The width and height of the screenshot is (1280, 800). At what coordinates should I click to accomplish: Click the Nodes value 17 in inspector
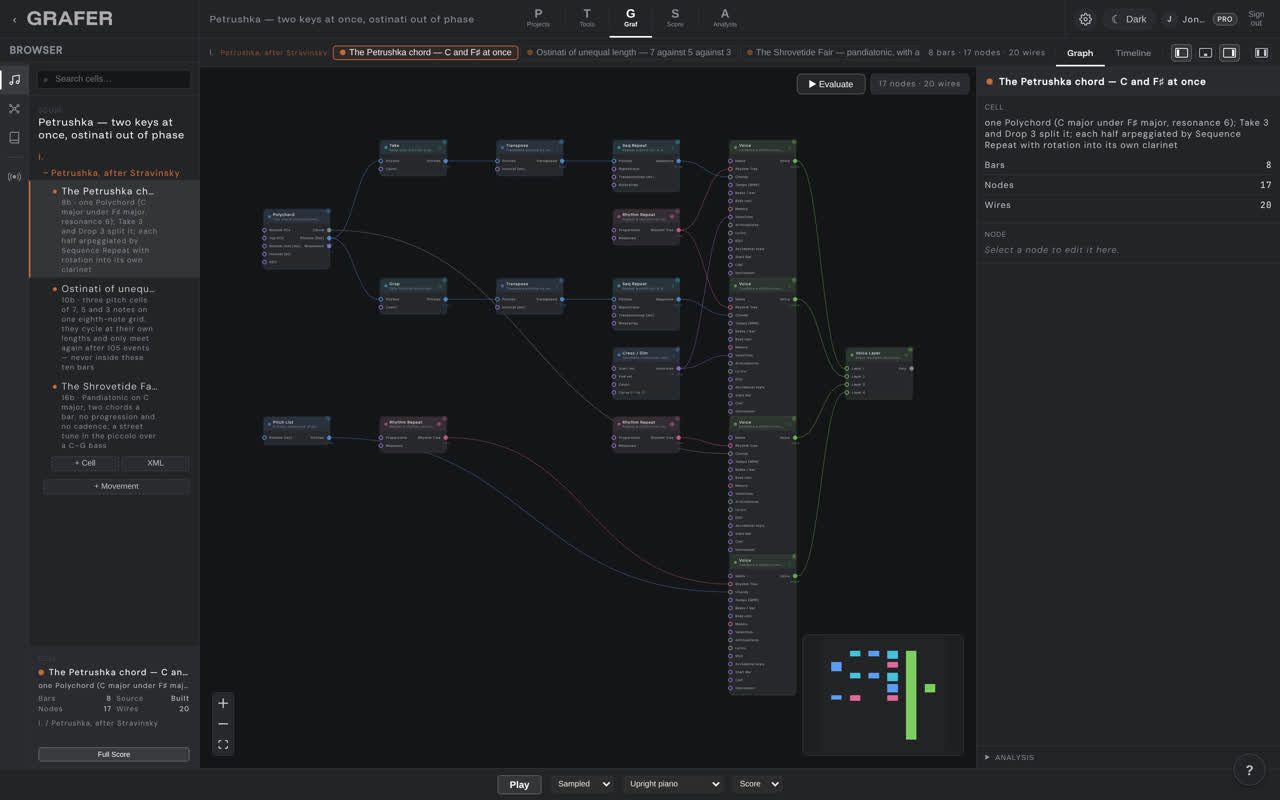[1265, 185]
